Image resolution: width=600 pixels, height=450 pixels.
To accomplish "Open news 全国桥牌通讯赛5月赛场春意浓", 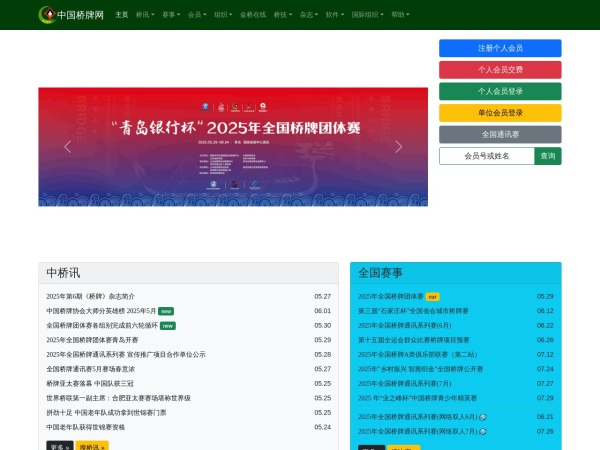I will 90,369.
